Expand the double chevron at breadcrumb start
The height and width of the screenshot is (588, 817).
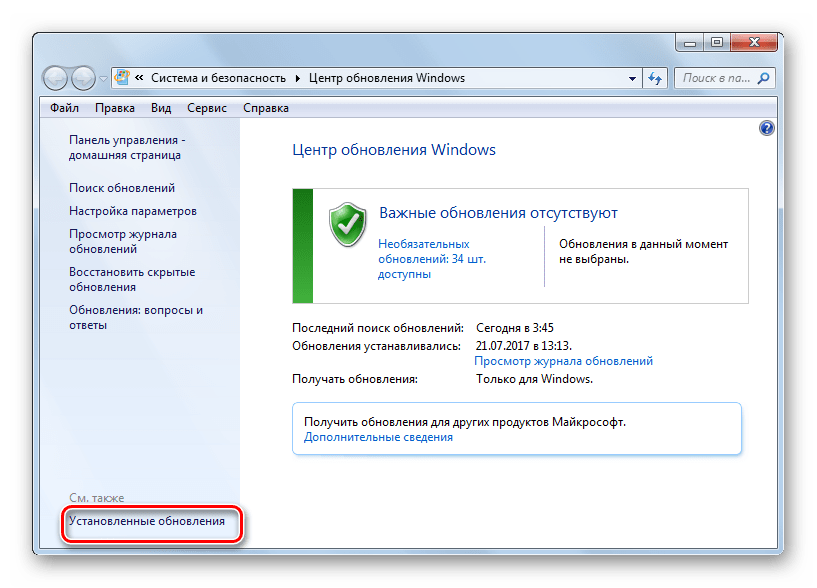139,78
